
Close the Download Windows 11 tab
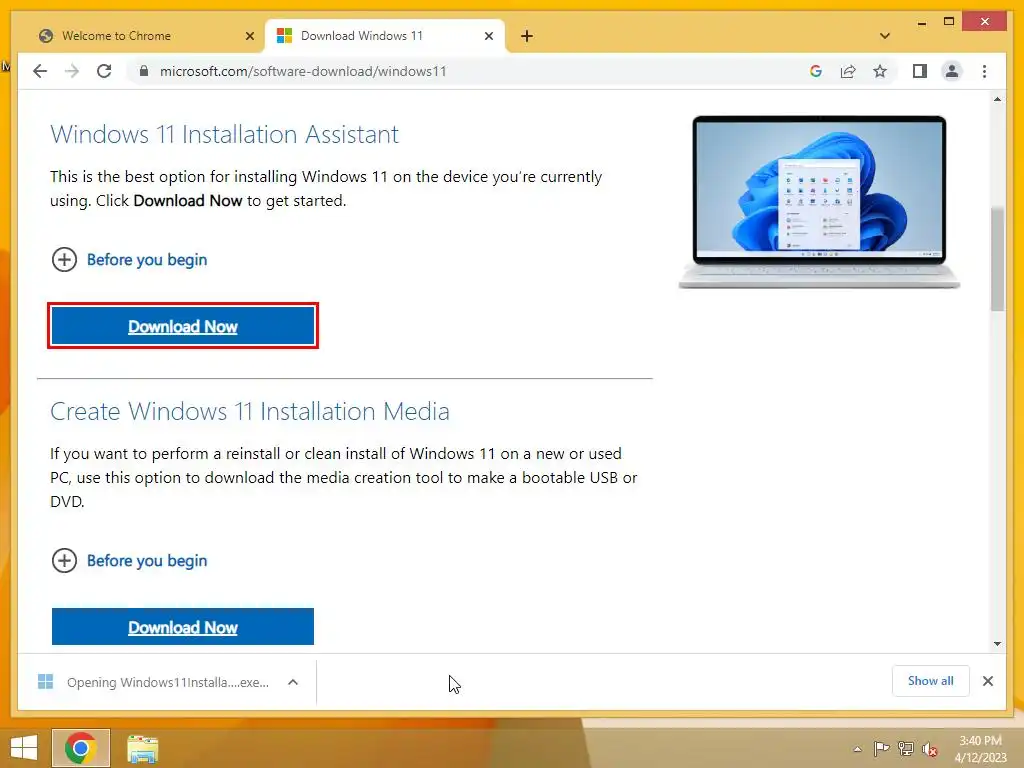click(x=488, y=36)
